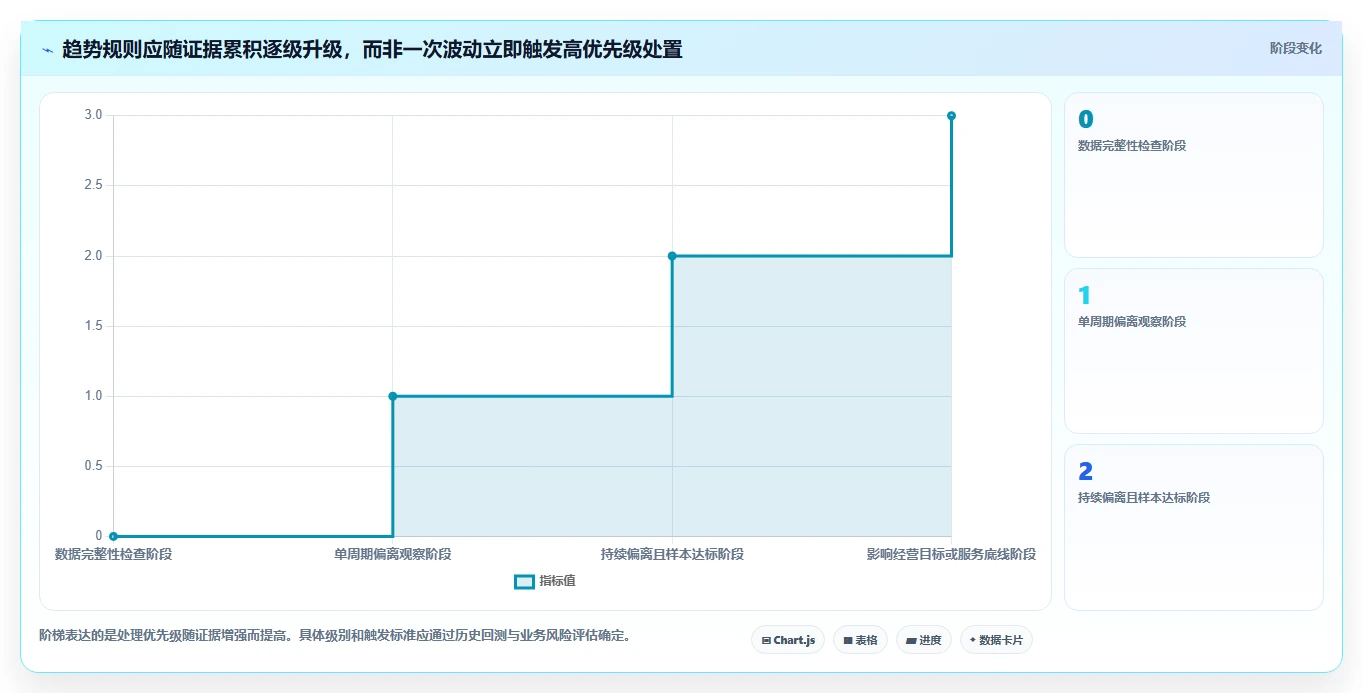
Task: Click x-axis label 影响经营目标或服务底线阶段
Action: [x=951, y=554]
